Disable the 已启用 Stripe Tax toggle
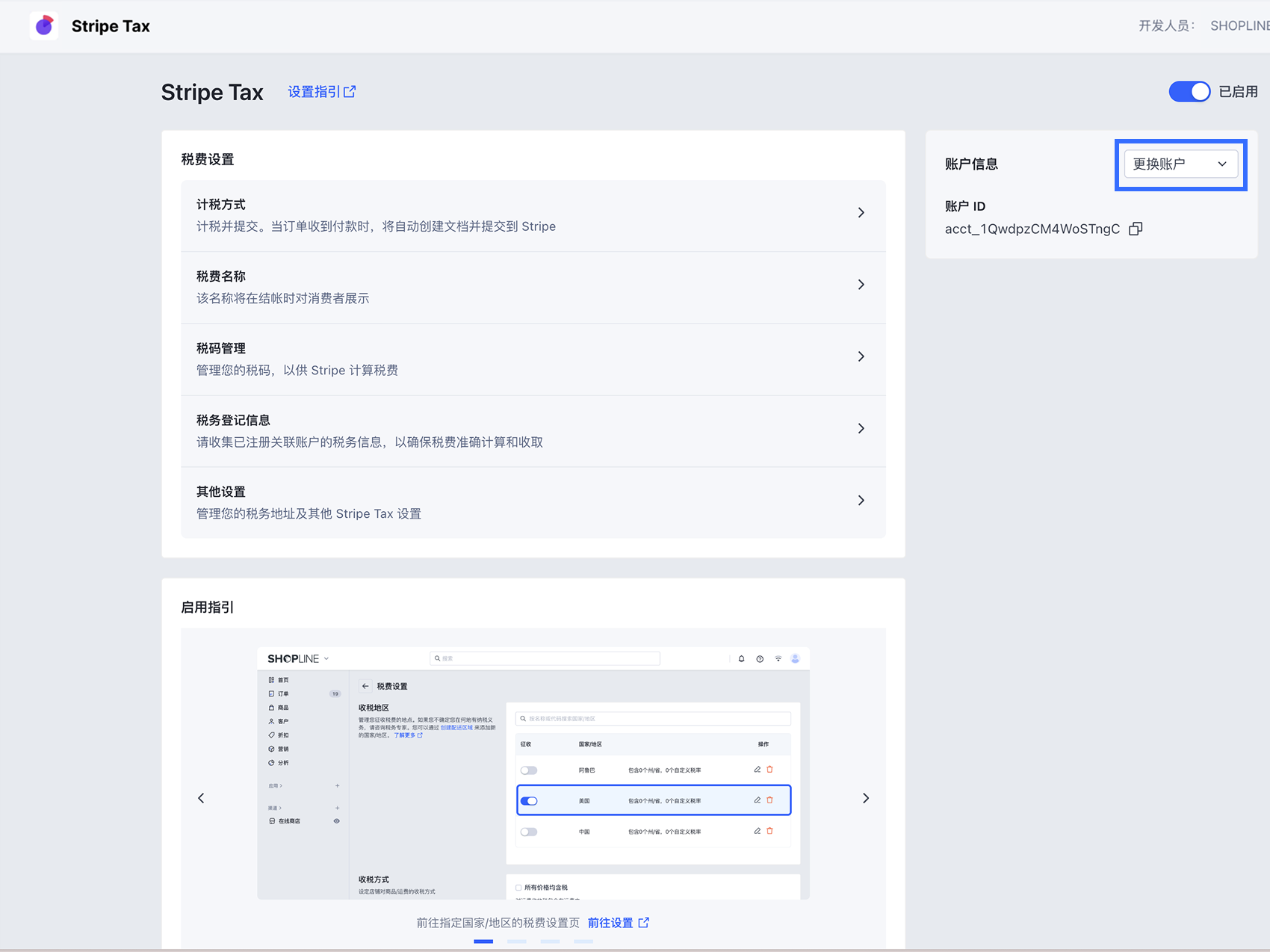 coord(1189,92)
